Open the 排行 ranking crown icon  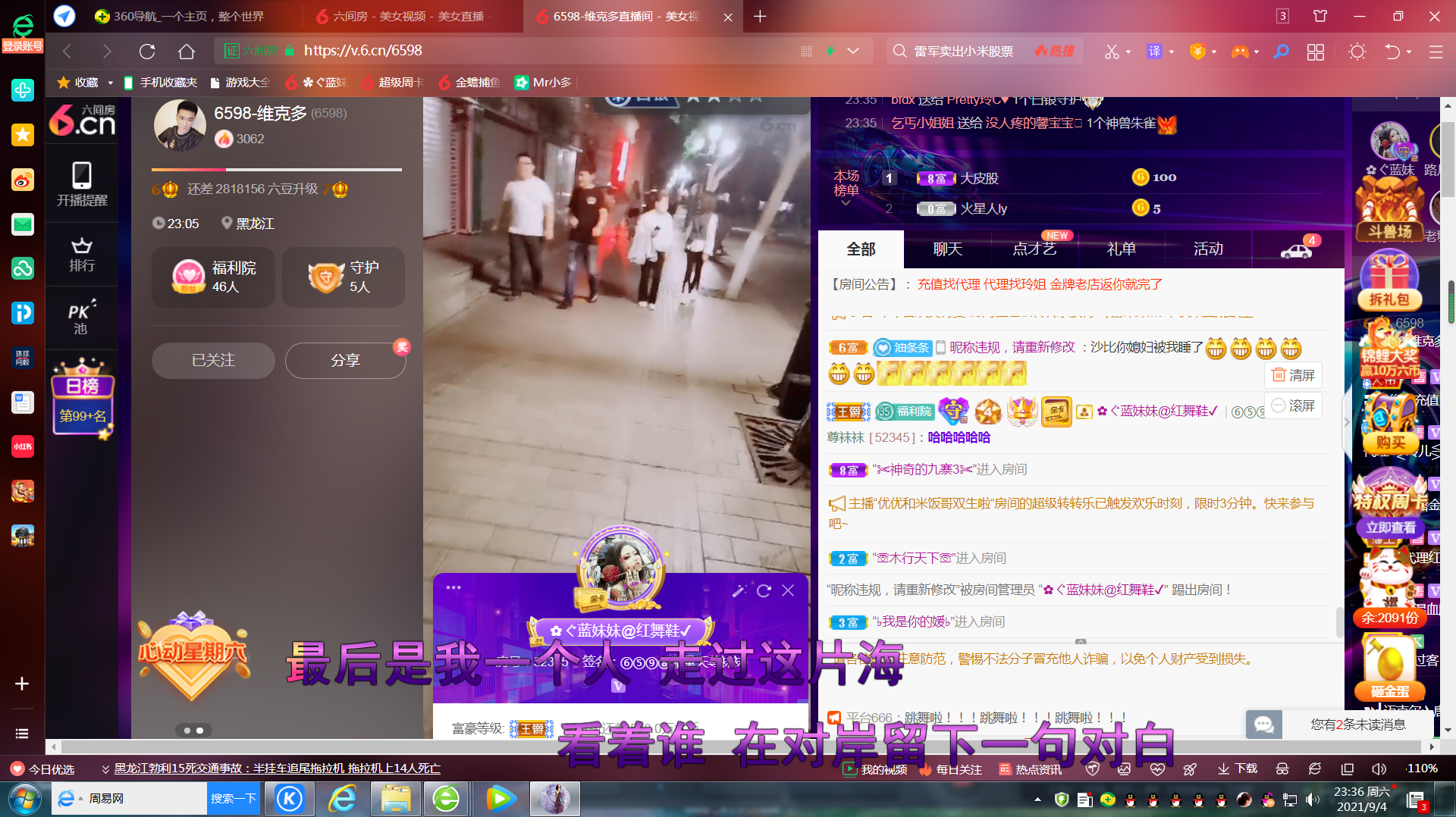point(82,255)
